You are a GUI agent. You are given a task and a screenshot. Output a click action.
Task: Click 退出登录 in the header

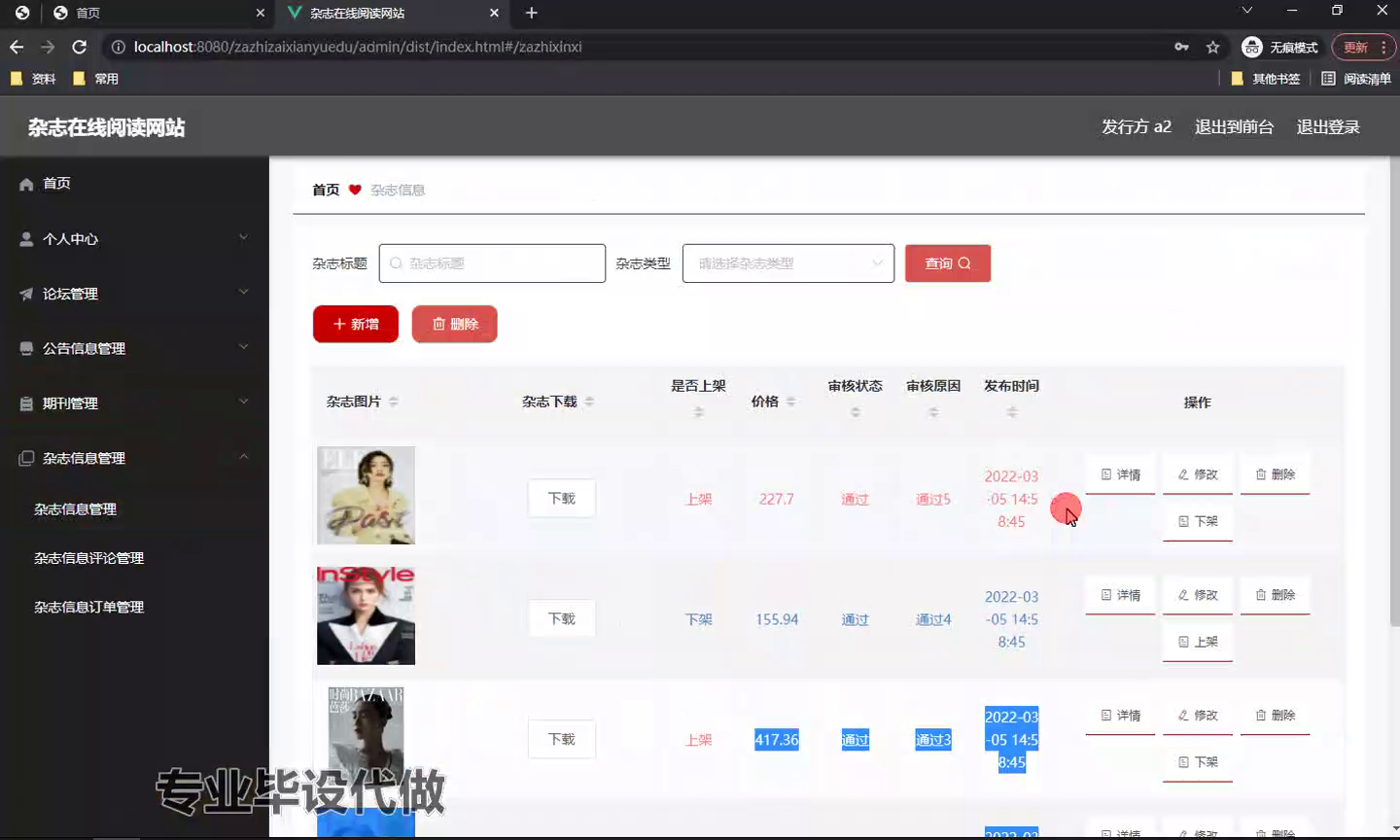pos(1328,127)
